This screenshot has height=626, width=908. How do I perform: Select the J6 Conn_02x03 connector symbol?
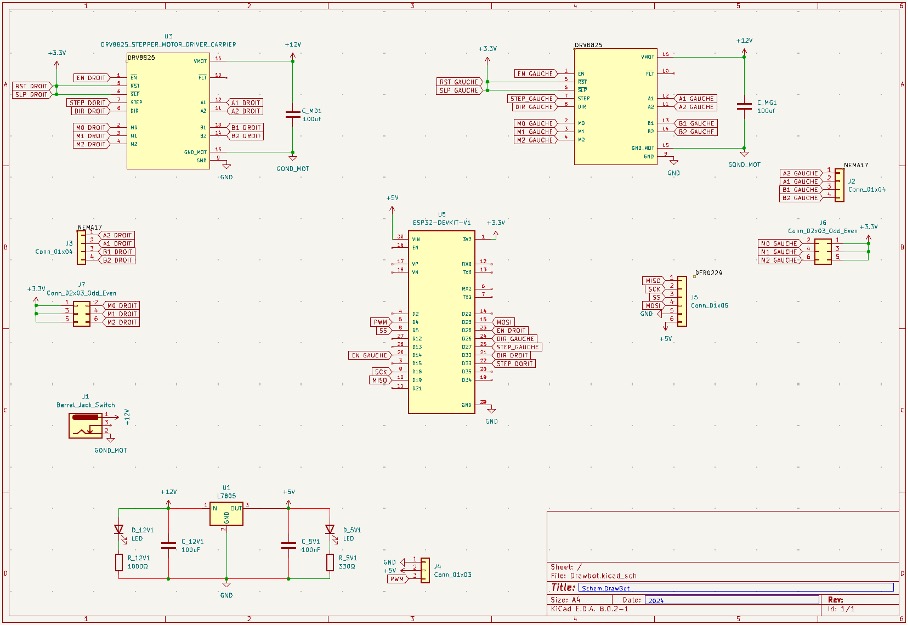(822, 251)
